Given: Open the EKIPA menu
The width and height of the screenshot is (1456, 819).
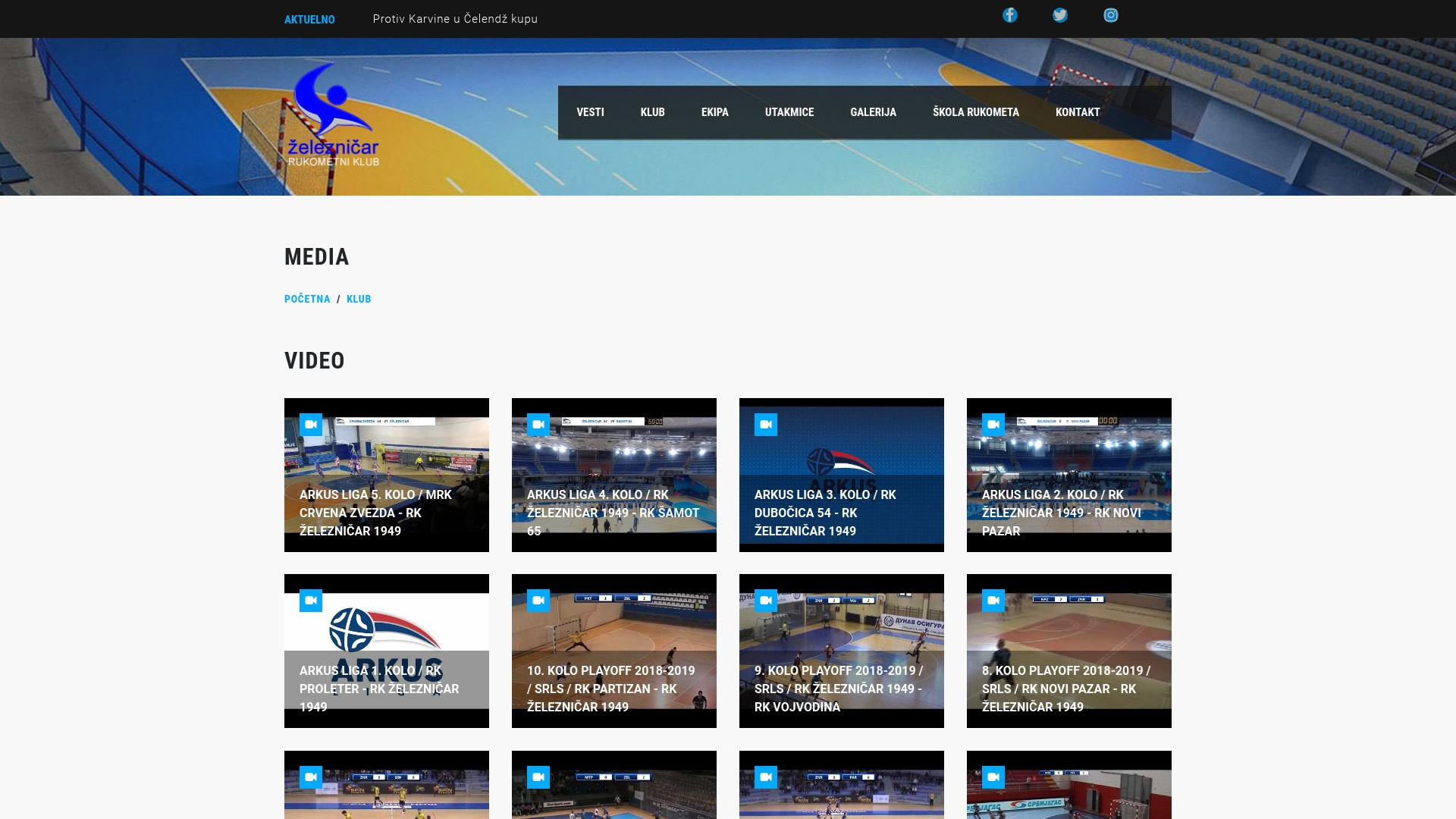Looking at the screenshot, I should [x=714, y=112].
